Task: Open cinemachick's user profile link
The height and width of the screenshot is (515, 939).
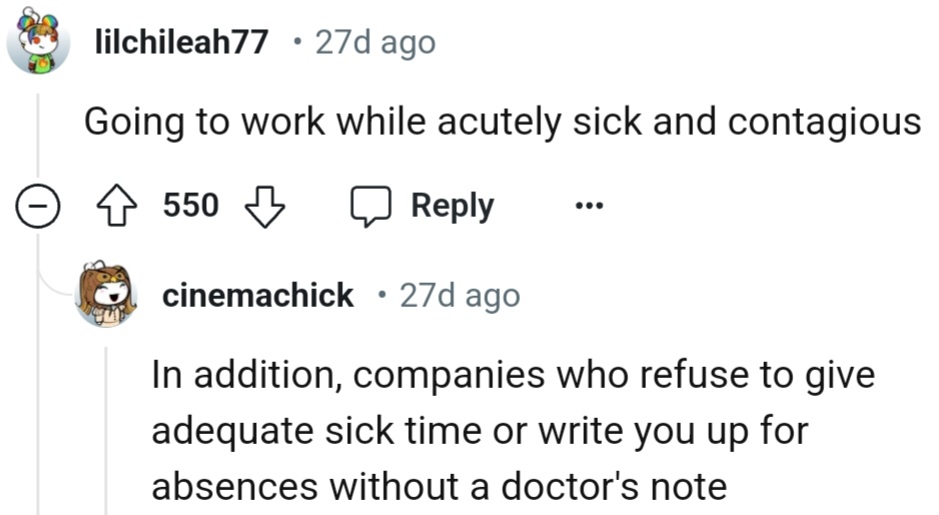Action: coord(258,296)
